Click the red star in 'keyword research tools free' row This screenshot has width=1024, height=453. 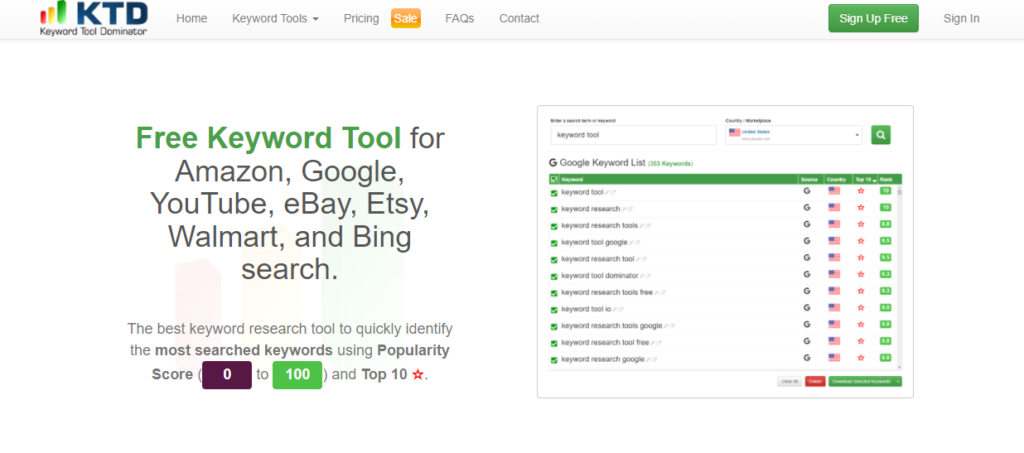[x=861, y=291]
